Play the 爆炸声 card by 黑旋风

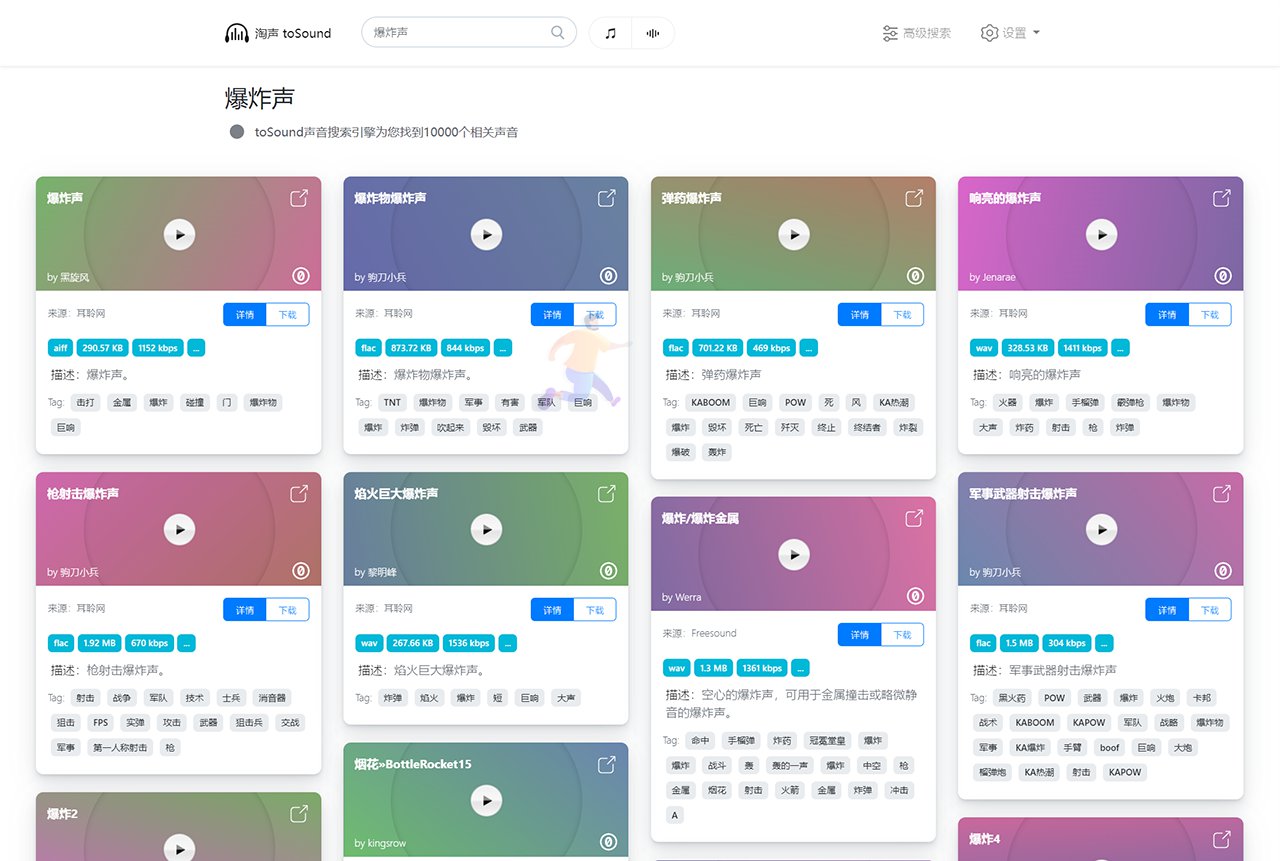[179, 234]
